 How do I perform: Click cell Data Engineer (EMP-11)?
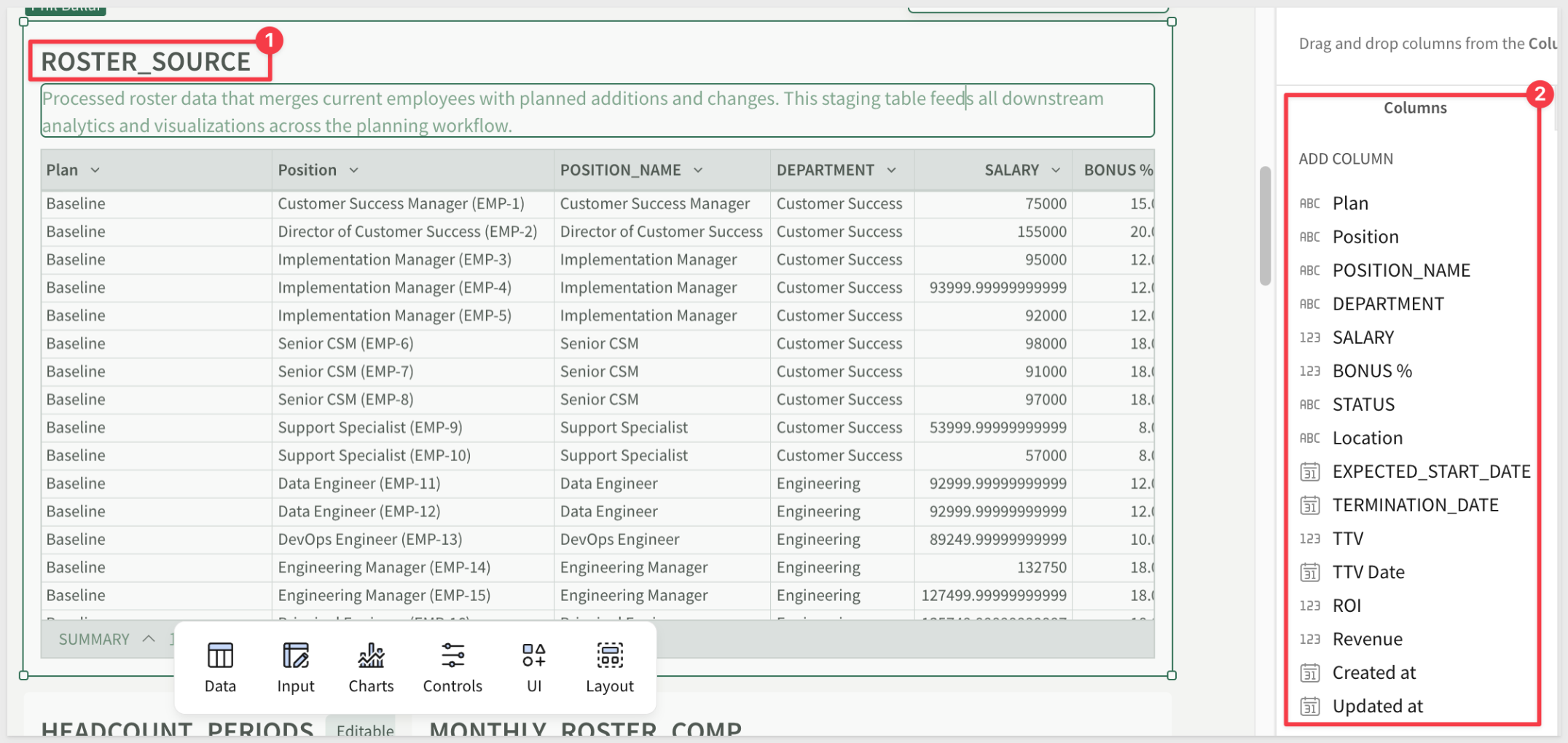(413, 484)
